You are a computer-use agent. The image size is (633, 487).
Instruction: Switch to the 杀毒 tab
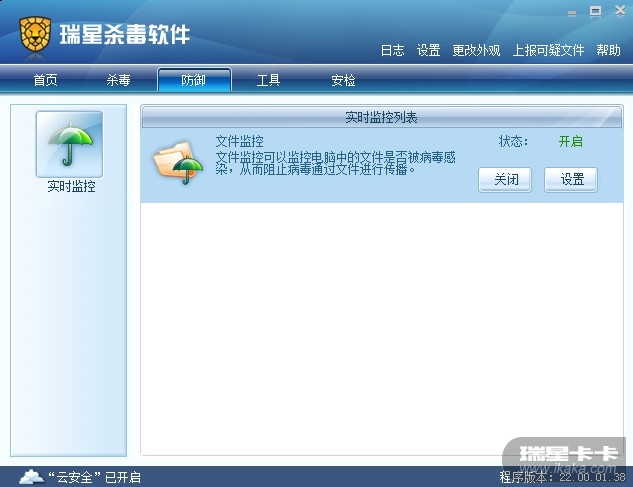click(118, 80)
